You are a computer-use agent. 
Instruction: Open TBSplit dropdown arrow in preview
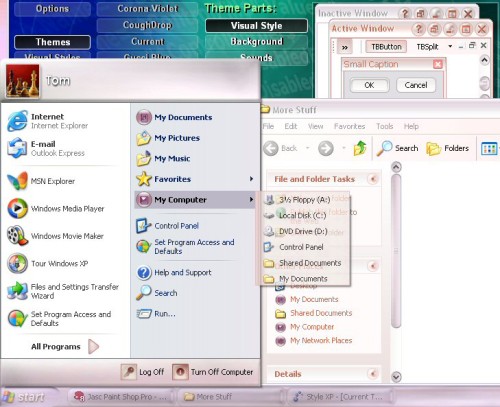450,46
